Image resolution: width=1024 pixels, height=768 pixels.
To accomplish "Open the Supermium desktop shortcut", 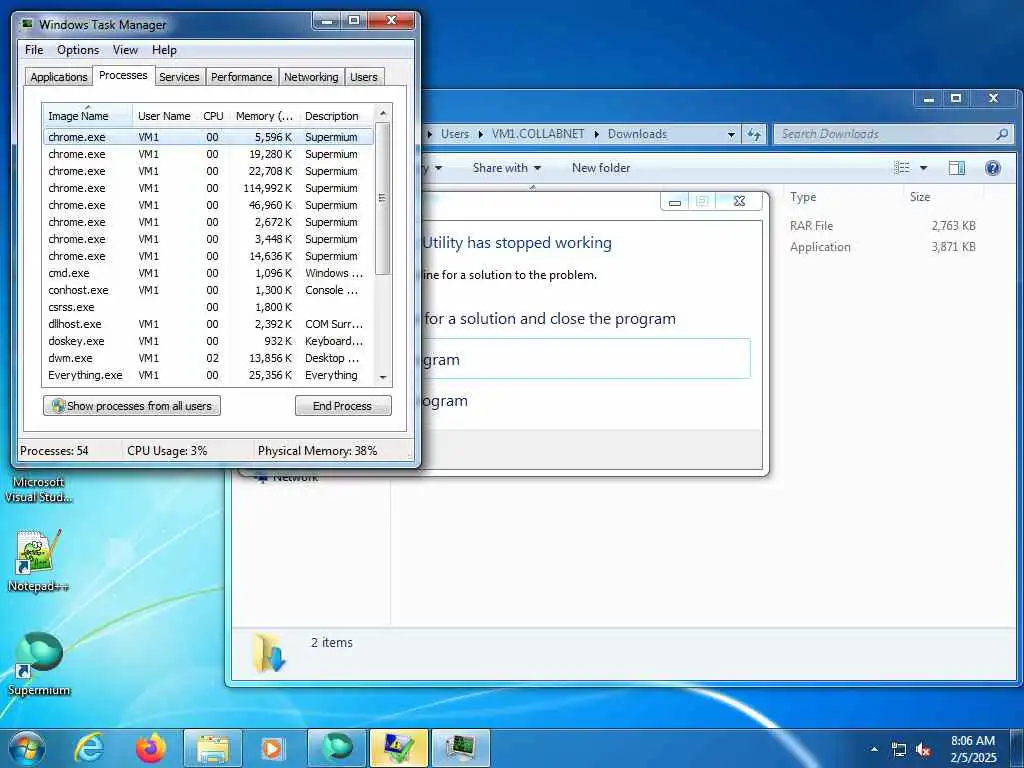I will [x=39, y=663].
